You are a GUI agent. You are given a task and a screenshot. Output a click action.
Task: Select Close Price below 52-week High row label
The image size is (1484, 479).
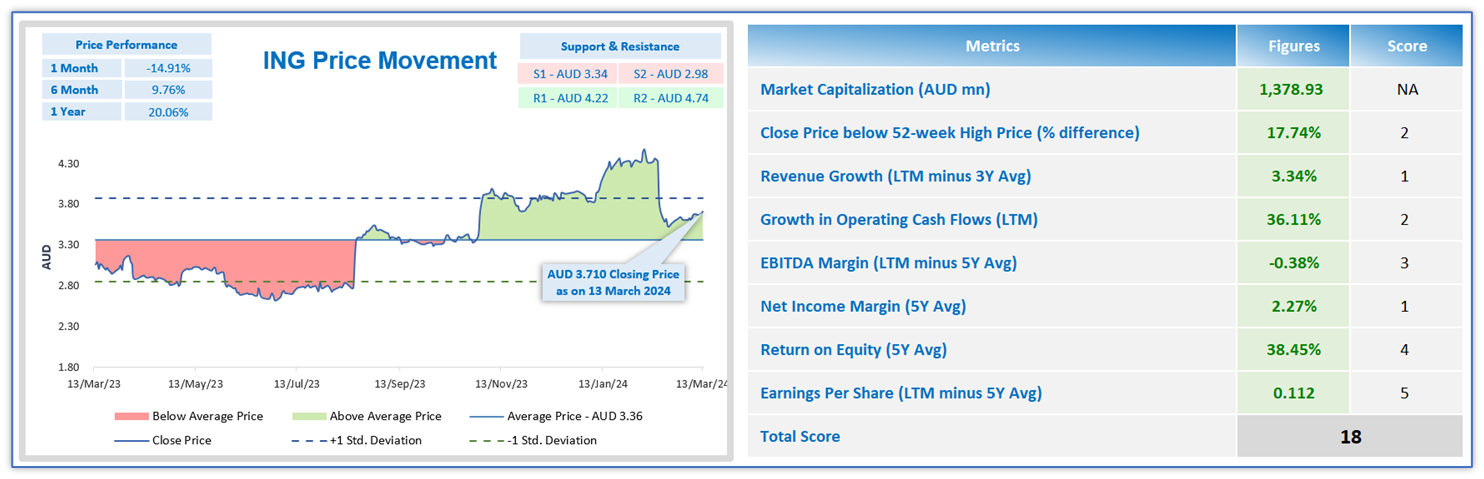(950, 133)
